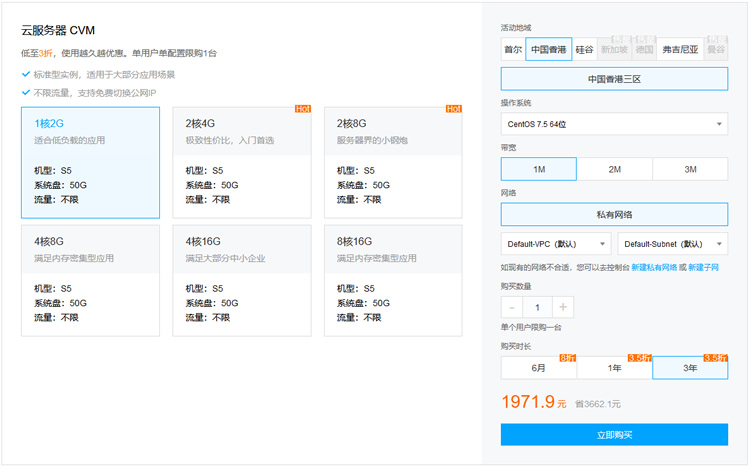
Task: Set bandwidth to 3M
Action: [690, 170]
